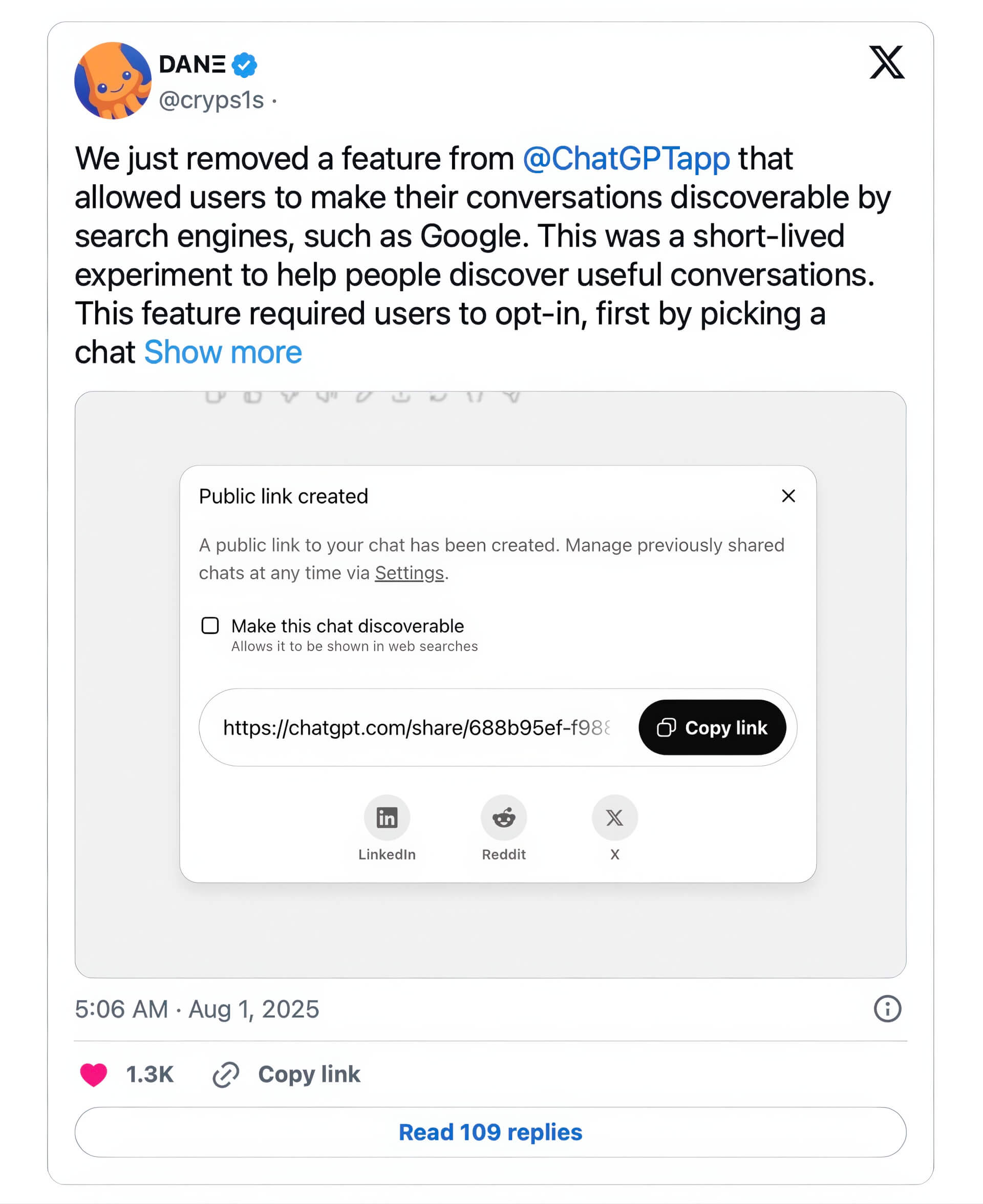The image size is (983, 1204).
Task: Open Settings from the dialog text
Action: pyautogui.click(x=409, y=572)
